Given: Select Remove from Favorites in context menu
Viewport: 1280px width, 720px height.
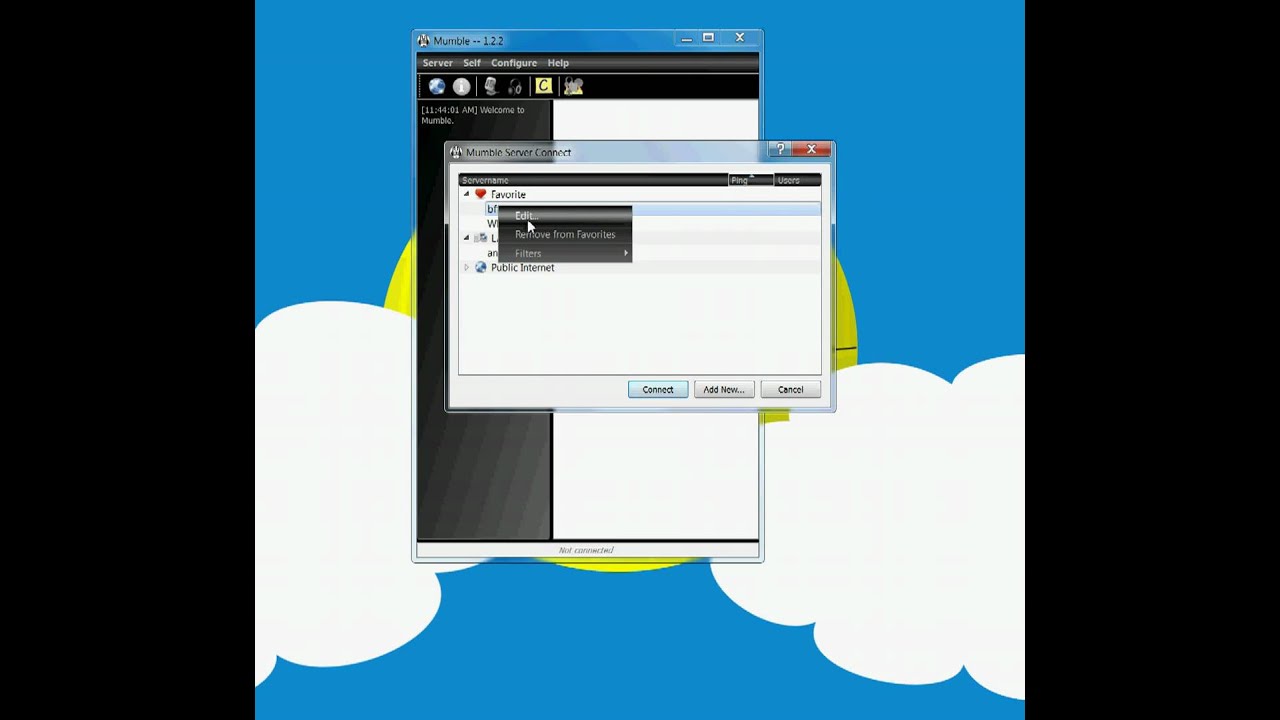Looking at the screenshot, I should (x=565, y=234).
